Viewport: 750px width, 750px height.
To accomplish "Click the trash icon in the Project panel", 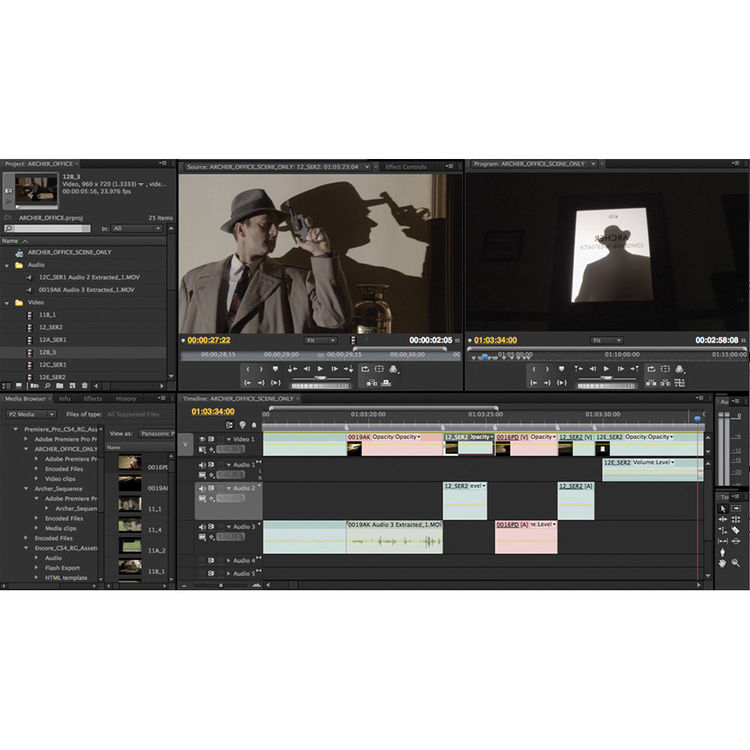I will pos(85,385).
